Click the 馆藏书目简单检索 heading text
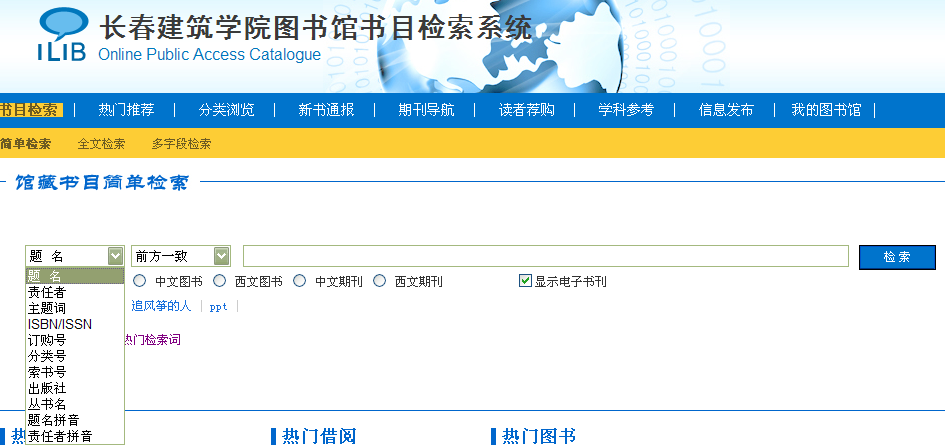945x445 pixels. click(102, 182)
